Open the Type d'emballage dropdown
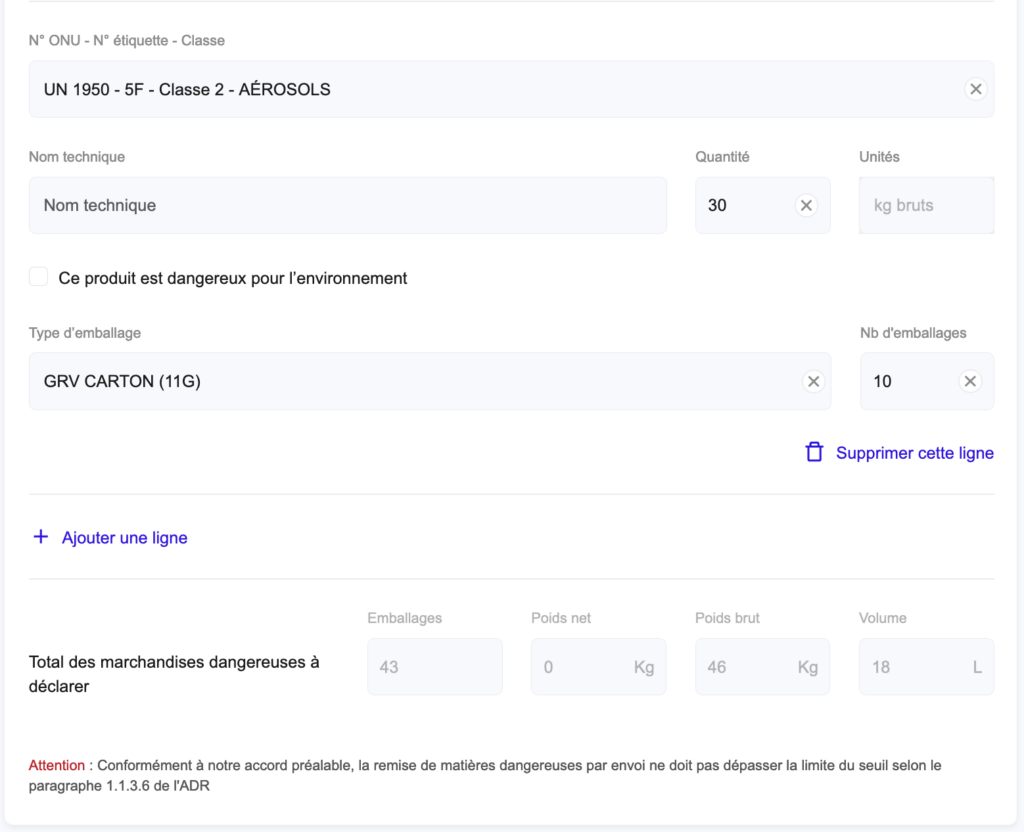 410,381
